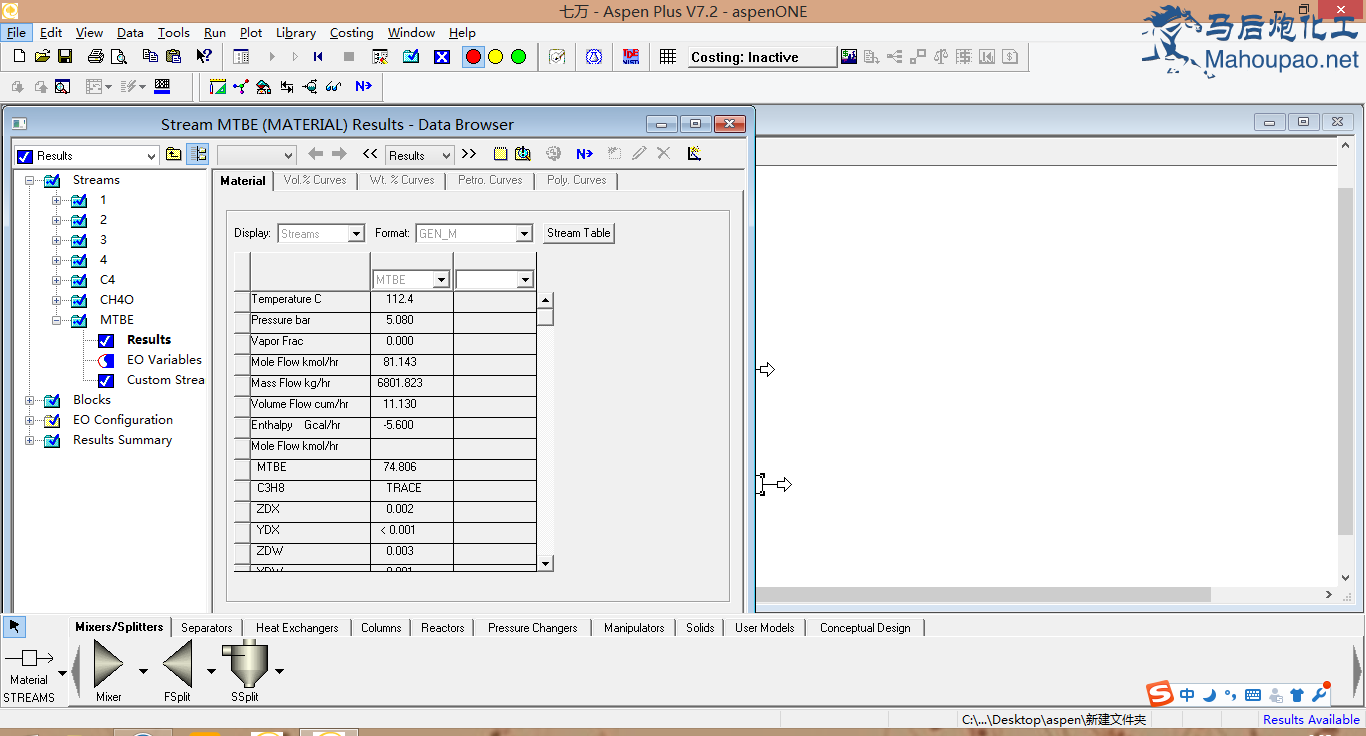This screenshot has width=1366, height=736.
Task: Print using the printer toolbar icon
Action: 96,57
